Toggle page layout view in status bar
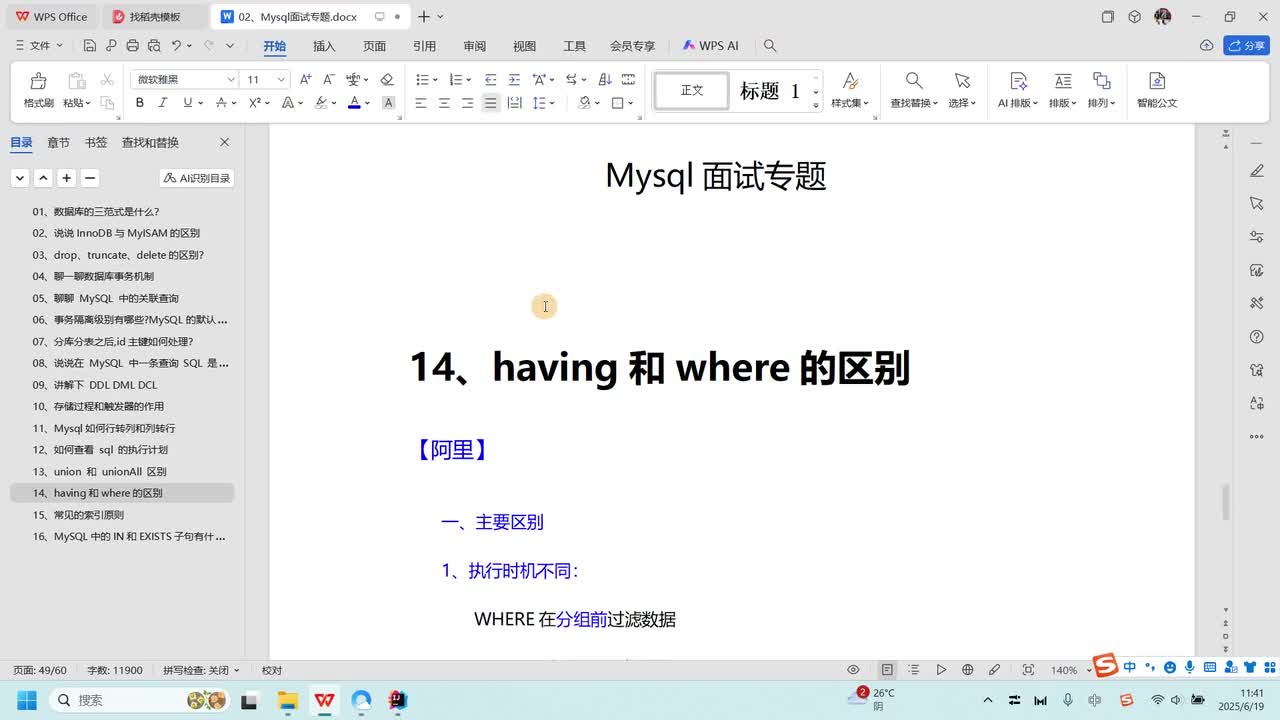This screenshot has width=1280, height=720. [x=887, y=670]
